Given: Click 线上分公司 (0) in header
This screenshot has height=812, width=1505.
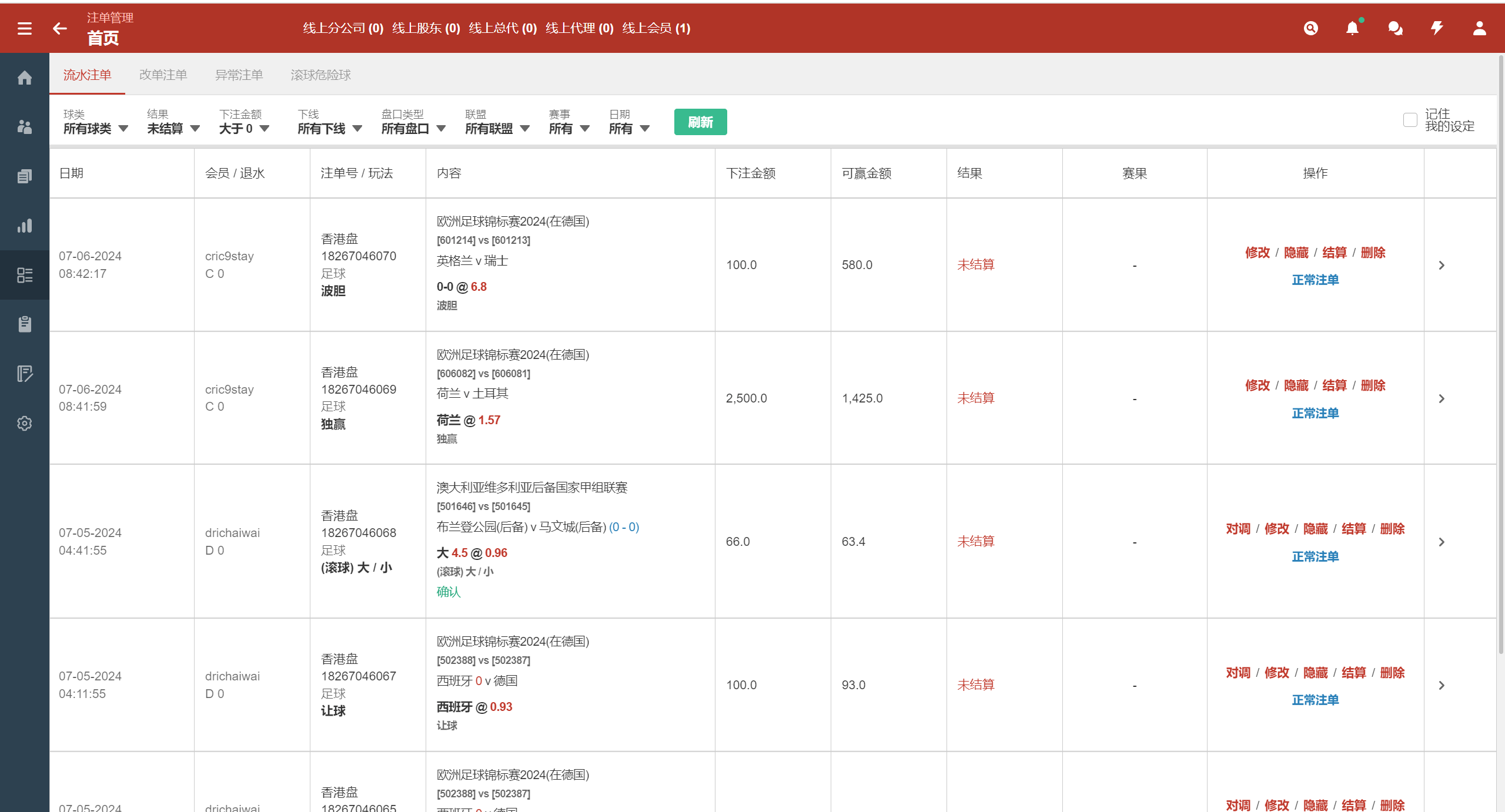Looking at the screenshot, I should (x=343, y=28).
